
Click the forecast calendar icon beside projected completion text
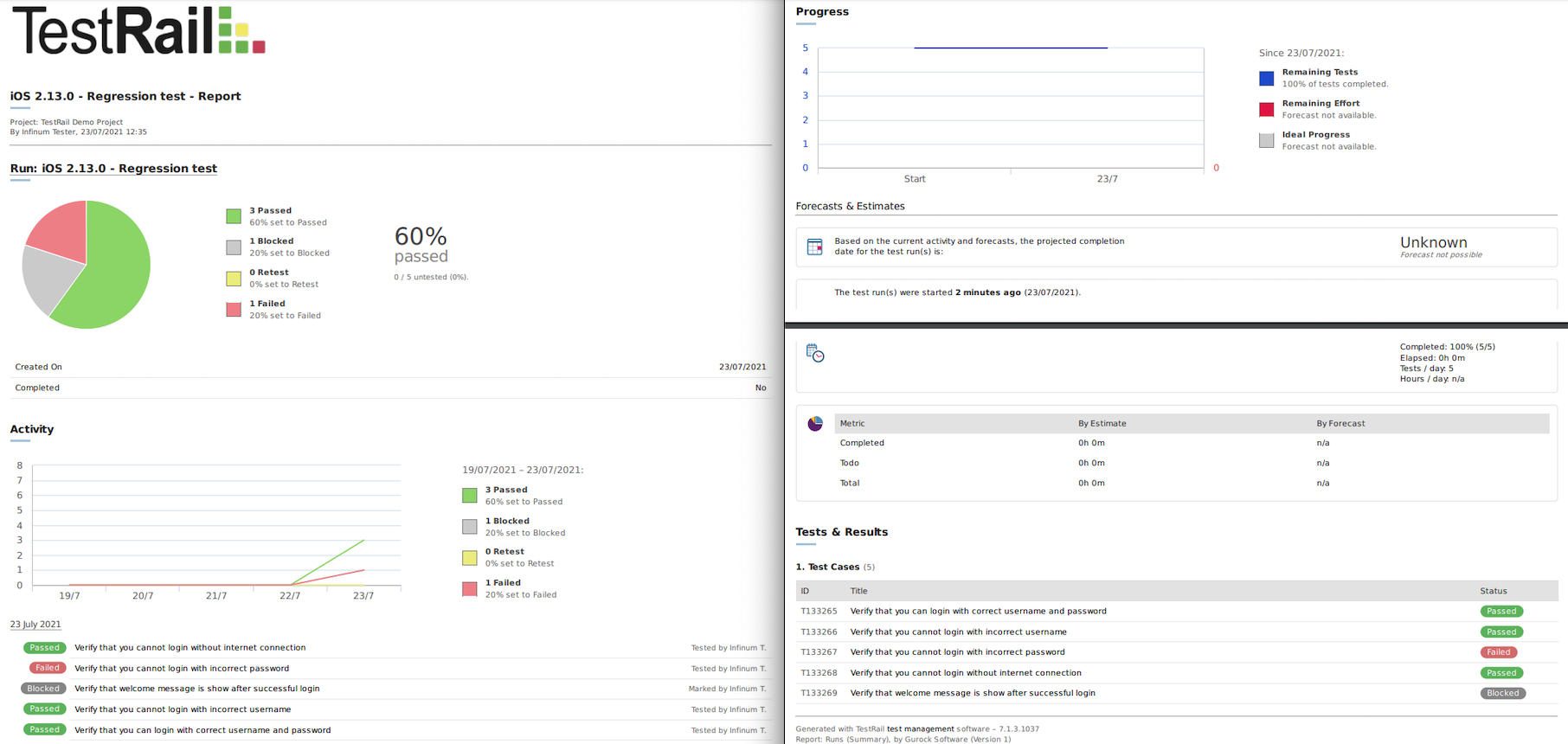pyautogui.click(x=814, y=247)
